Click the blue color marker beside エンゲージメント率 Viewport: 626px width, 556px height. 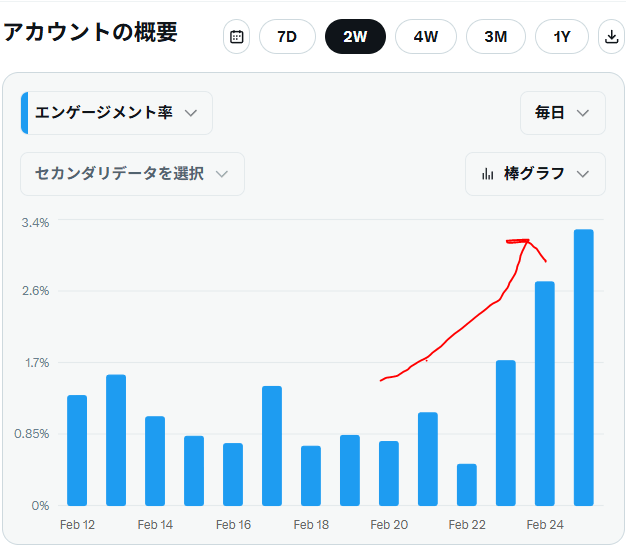(24, 113)
